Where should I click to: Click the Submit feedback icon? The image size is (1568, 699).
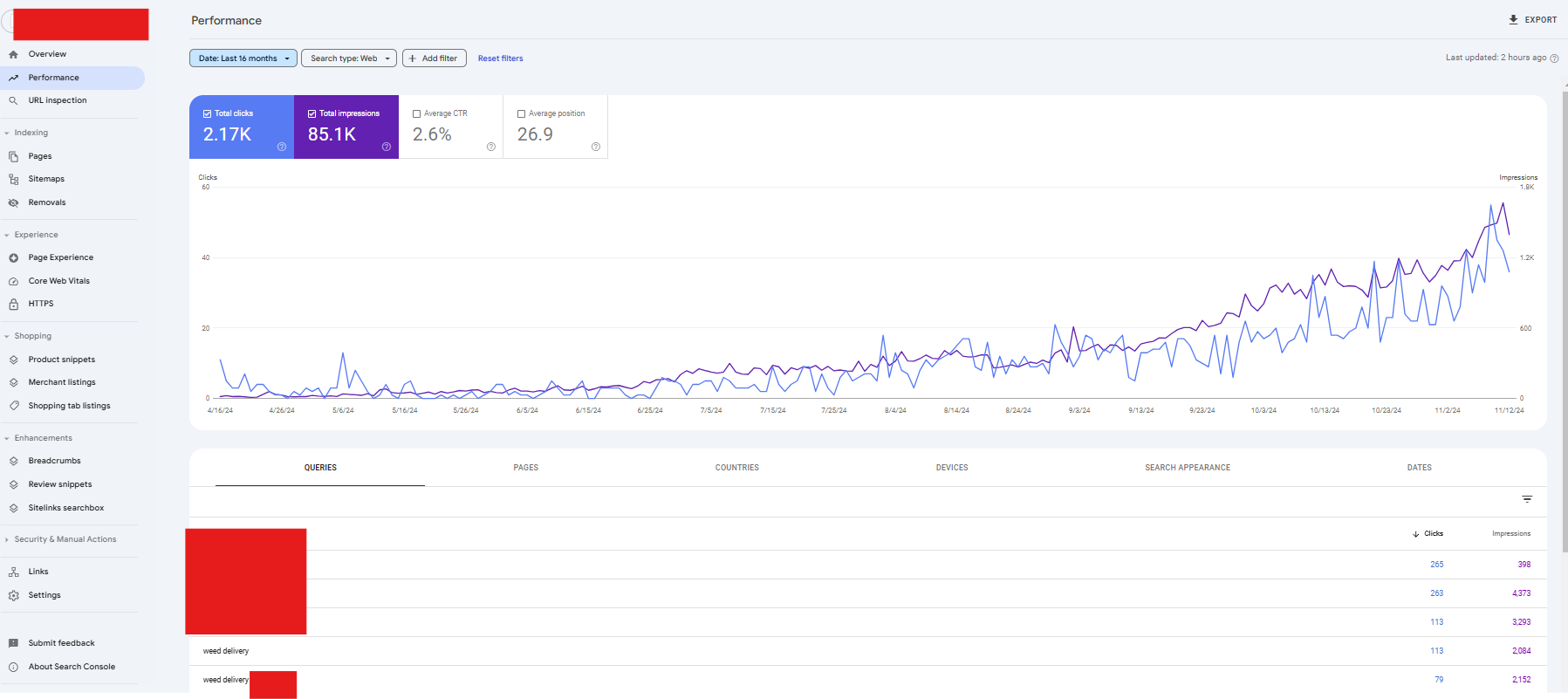point(13,643)
